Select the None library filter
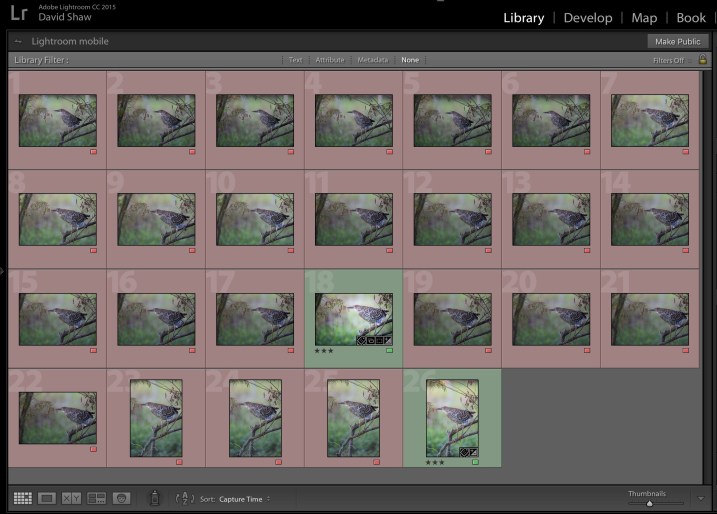Screen dimensions: 717x514 click(410, 60)
